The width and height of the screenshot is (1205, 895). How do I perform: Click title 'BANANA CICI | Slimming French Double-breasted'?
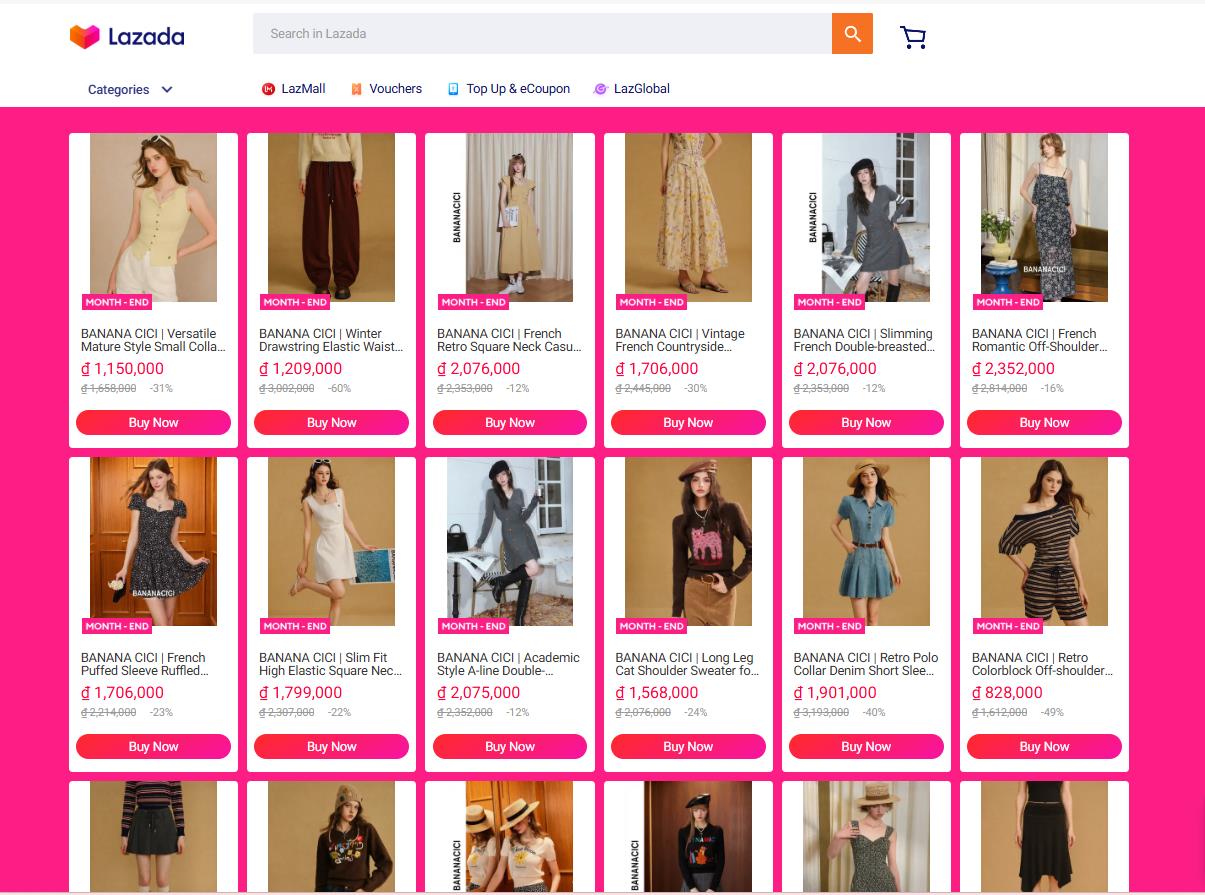[x=865, y=341]
